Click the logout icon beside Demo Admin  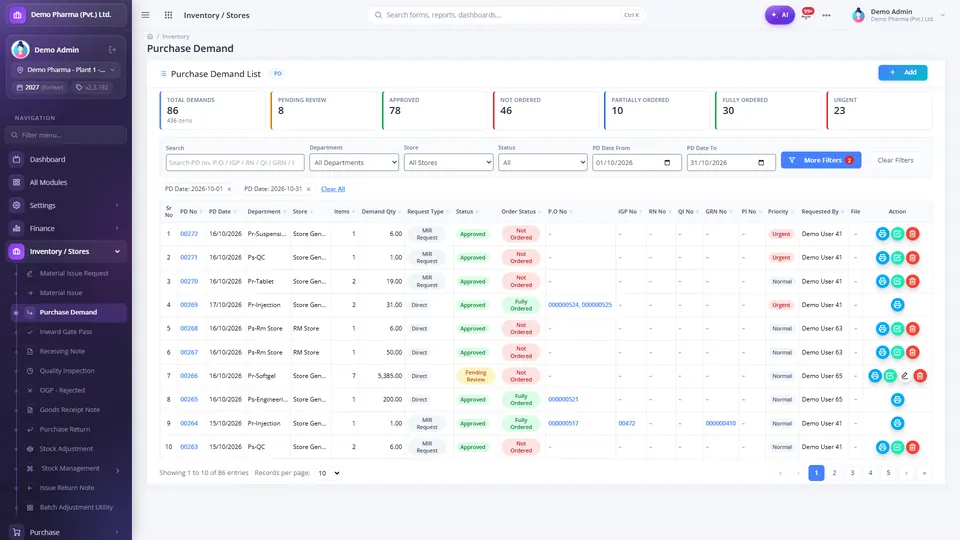(x=112, y=50)
